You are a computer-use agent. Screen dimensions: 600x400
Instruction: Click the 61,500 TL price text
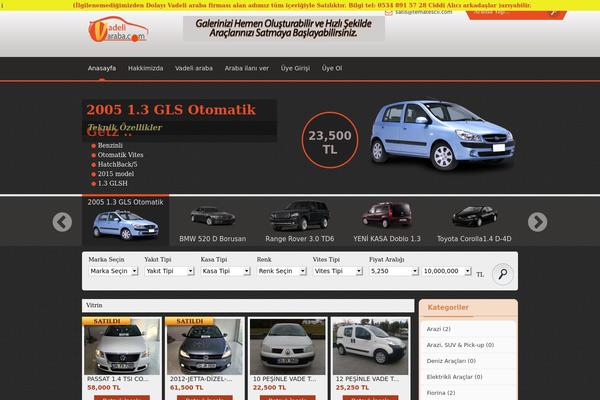pyautogui.click(x=187, y=388)
